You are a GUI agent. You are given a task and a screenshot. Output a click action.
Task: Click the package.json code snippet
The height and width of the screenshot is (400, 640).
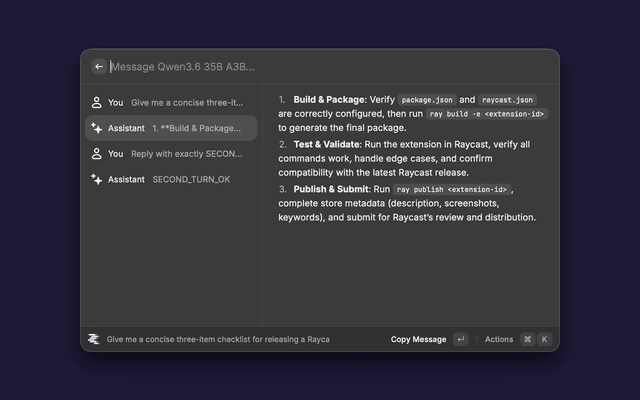pyautogui.click(x=427, y=100)
